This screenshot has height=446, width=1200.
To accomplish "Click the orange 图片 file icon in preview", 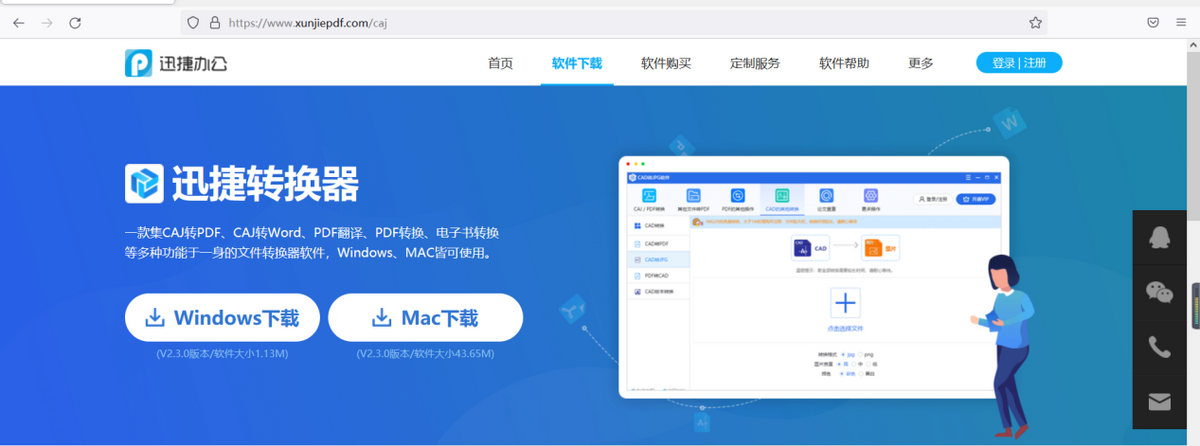I will click(873, 248).
